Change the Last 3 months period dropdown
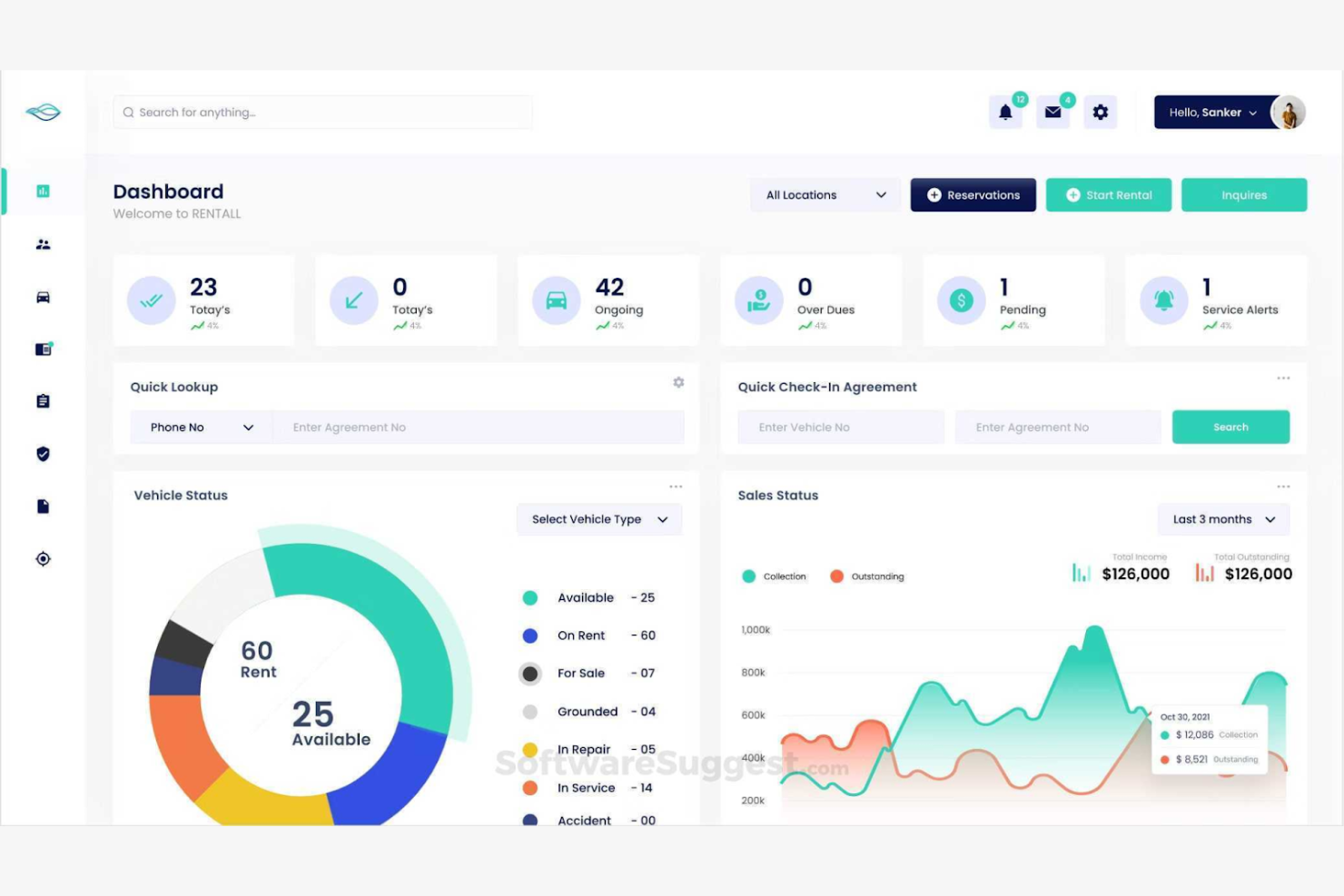 coord(1222,519)
